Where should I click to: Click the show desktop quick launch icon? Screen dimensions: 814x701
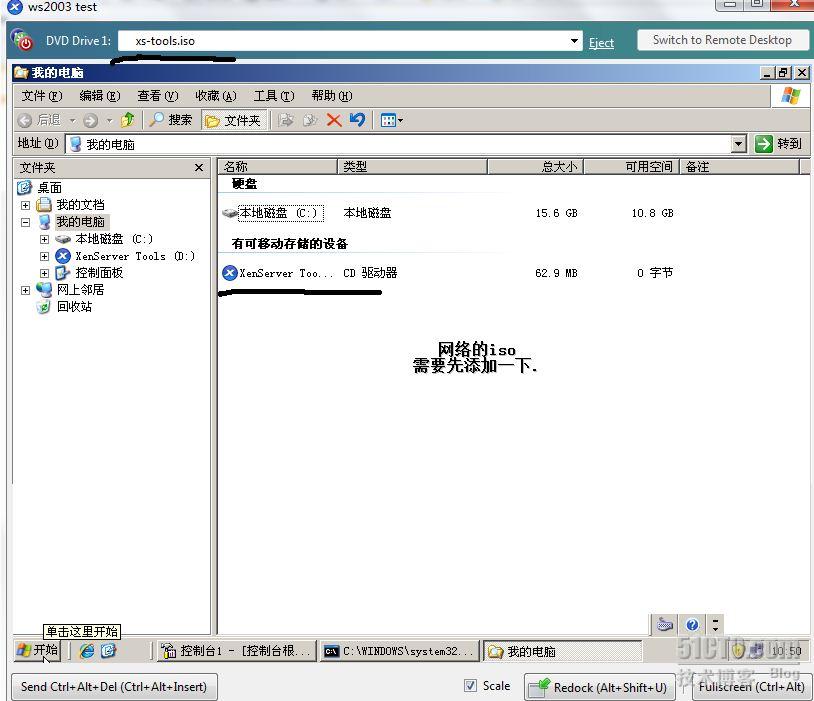pyautogui.click(x=108, y=651)
